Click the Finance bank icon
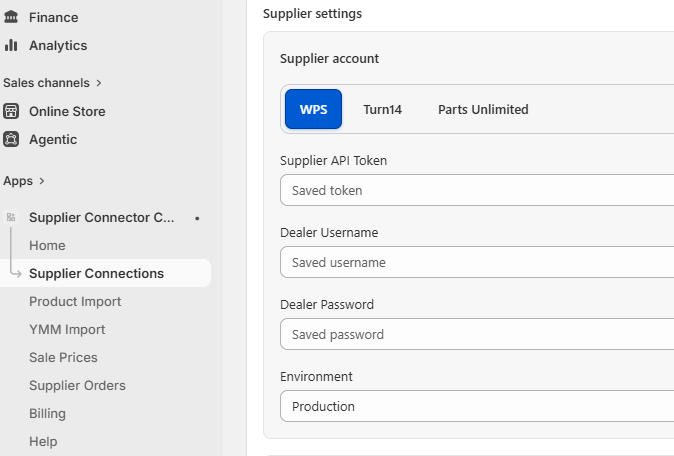The height and width of the screenshot is (456, 674). (x=11, y=17)
